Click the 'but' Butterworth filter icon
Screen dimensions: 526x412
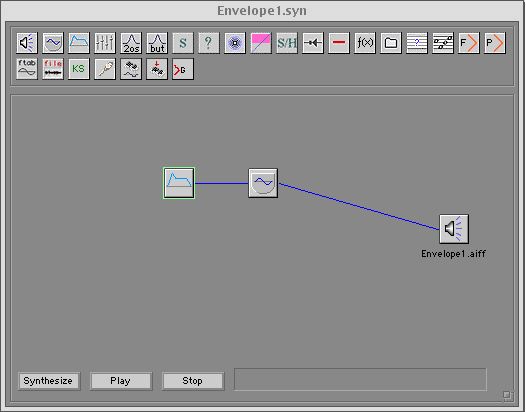(x=157, y=43)
